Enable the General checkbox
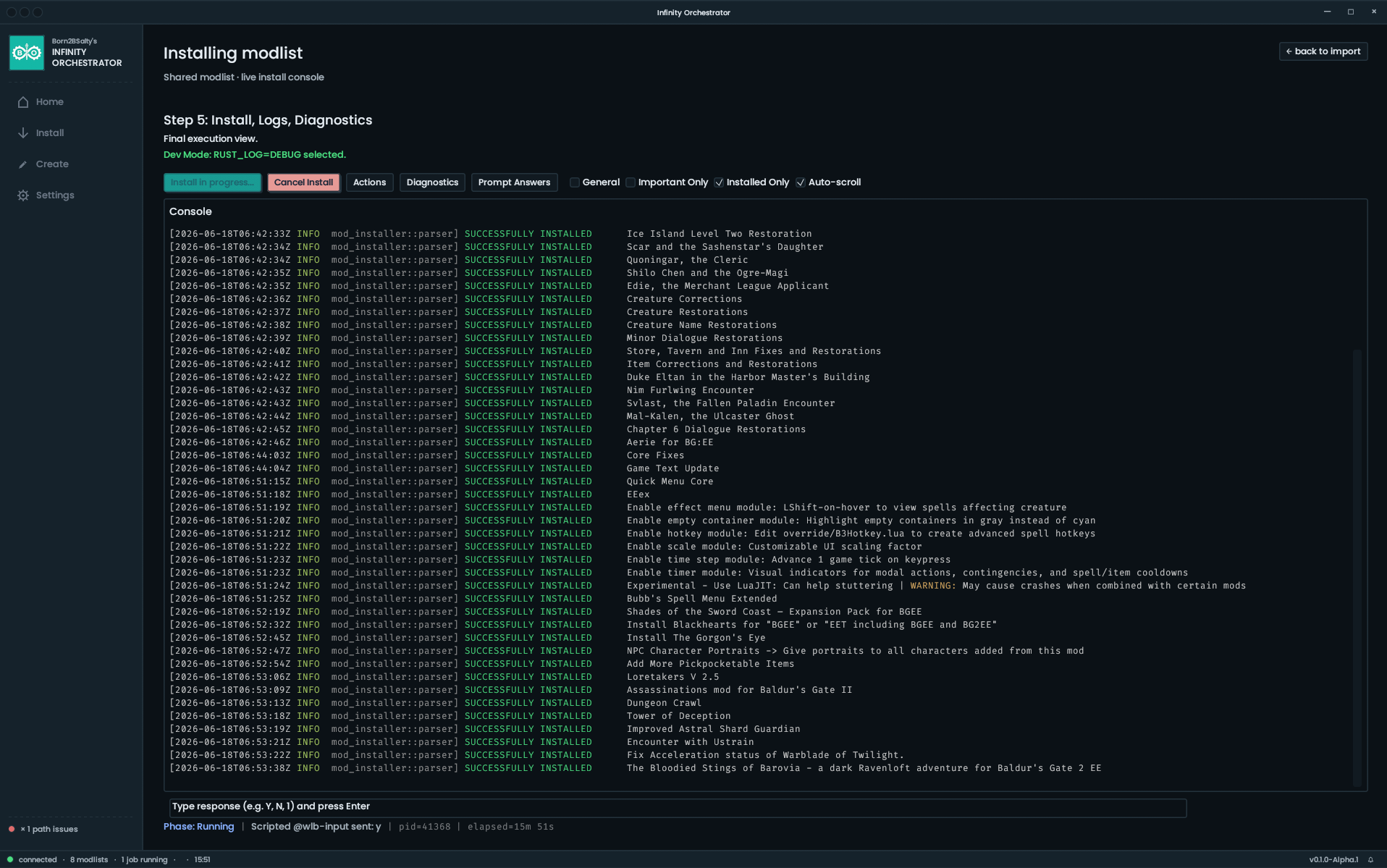1387x868 pixels. (x=575, y=182)
